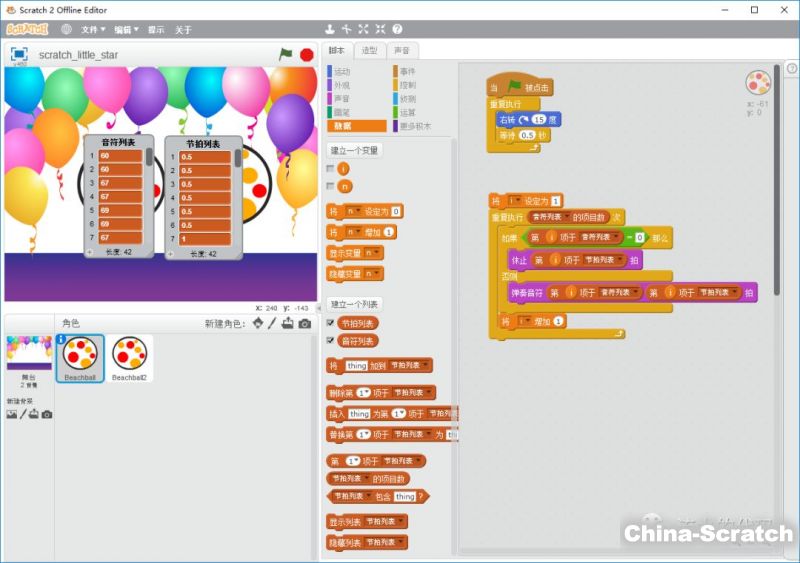Click the 建立一个变量 button
800x563 pixels.
click(354, 150)
